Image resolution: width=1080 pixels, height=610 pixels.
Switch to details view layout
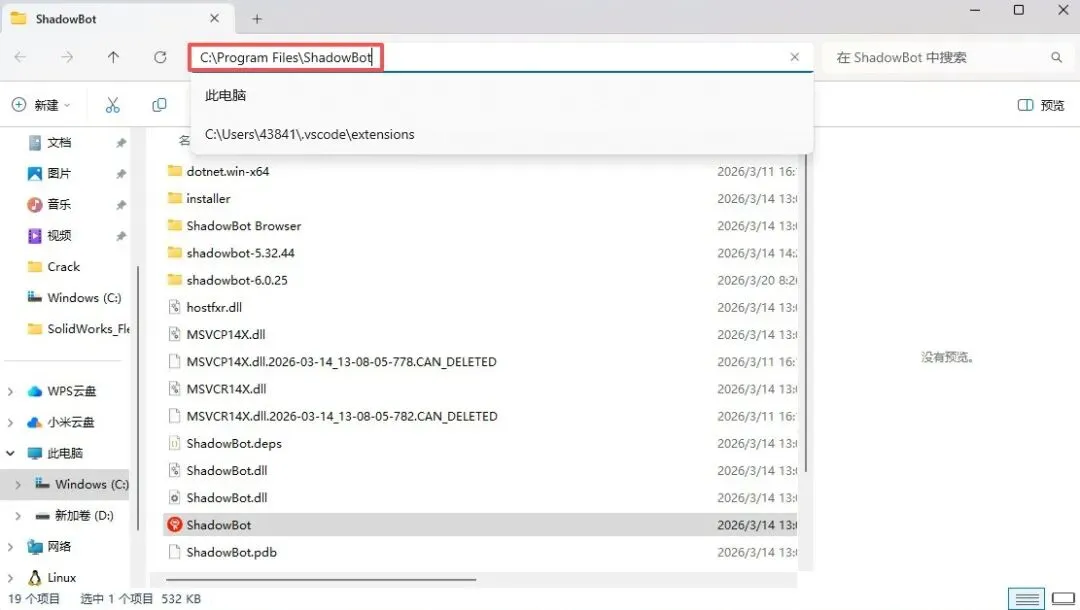pyautogui.click(x=1026, y=599)
